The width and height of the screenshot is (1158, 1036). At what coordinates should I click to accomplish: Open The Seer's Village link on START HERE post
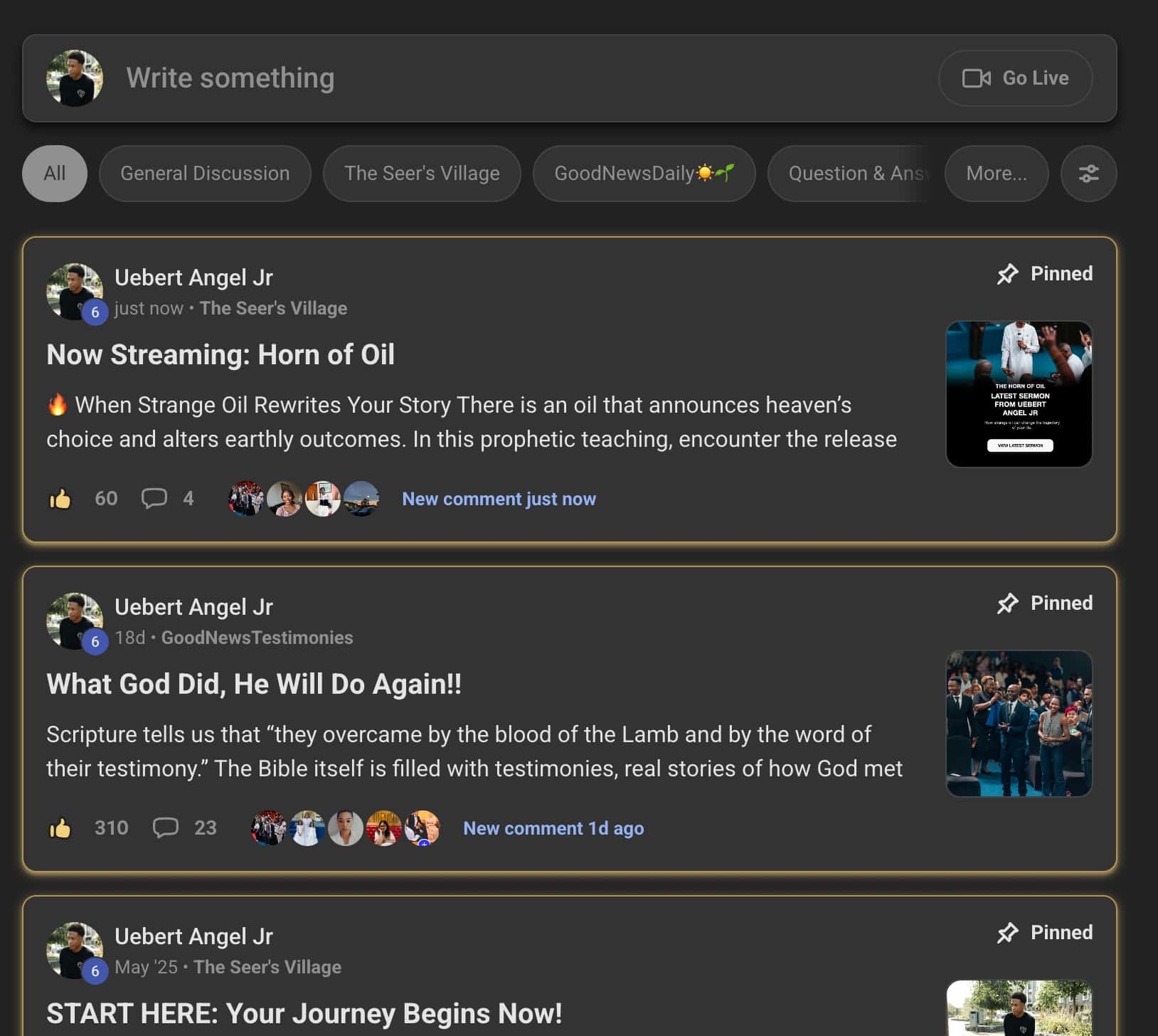point(267,967)
